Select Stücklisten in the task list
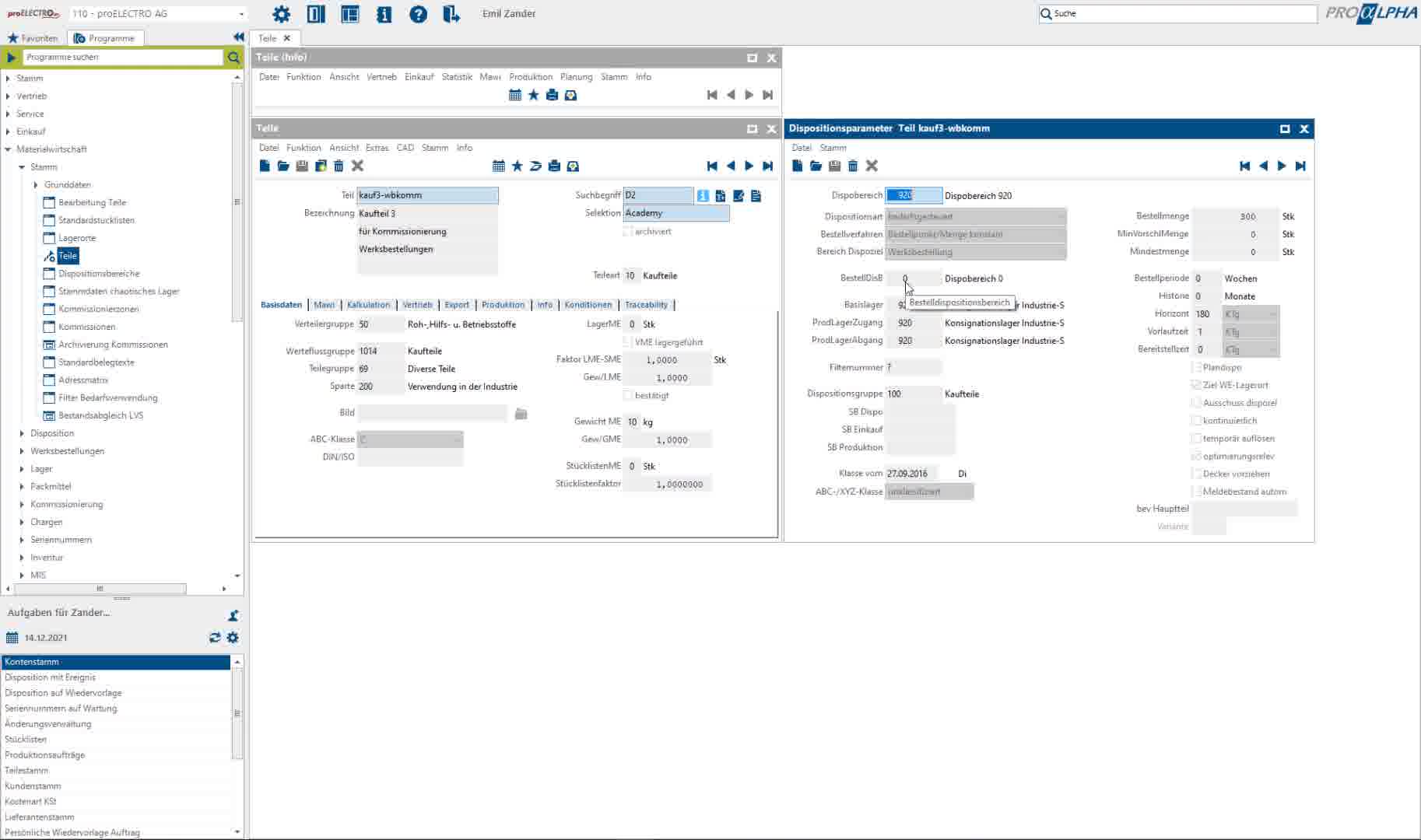This screenshot has height=840, width=1421. pyautogui.click(x=116, y=740)
